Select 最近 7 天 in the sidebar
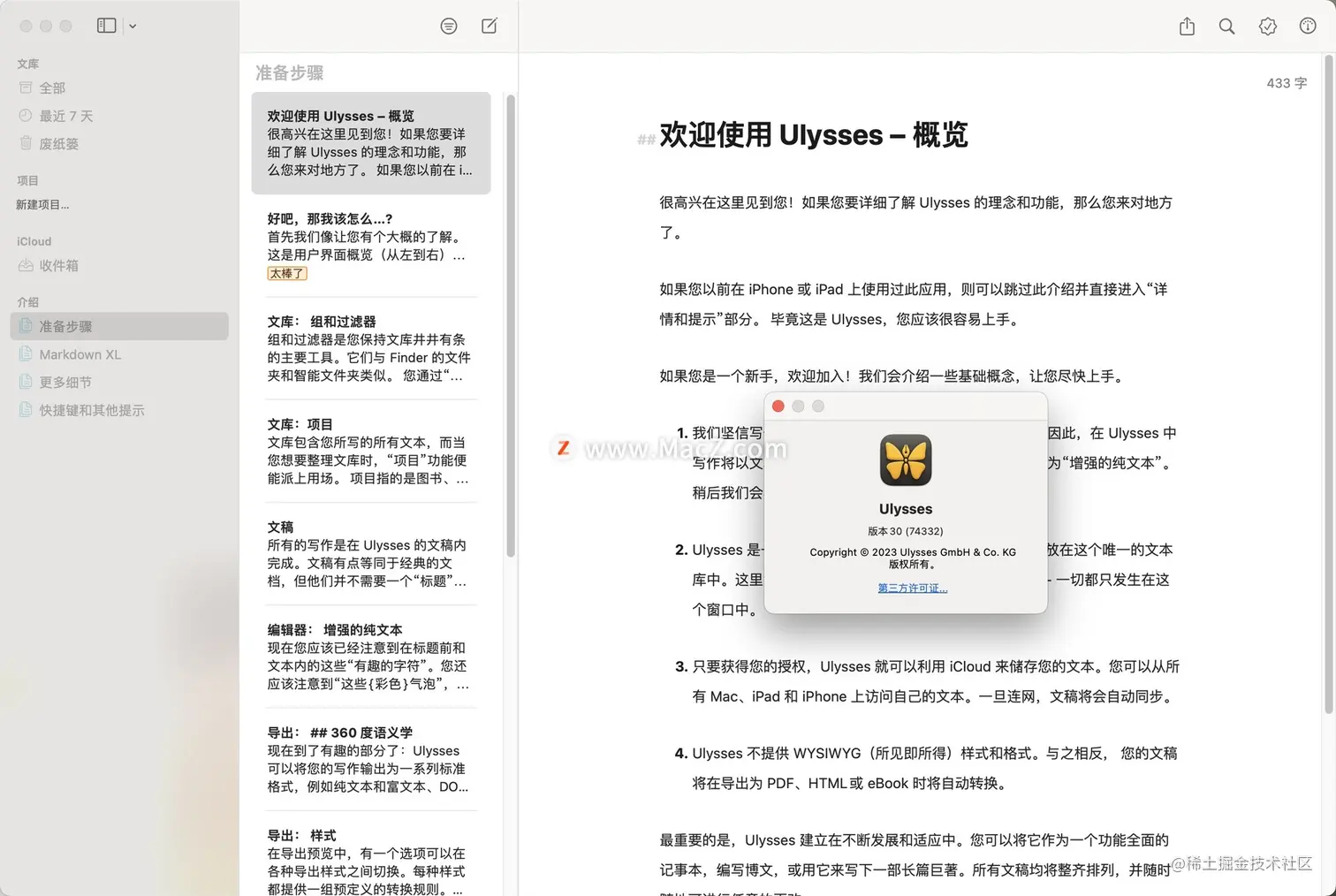Viewport: 1336px width, 896px height. 119,116
